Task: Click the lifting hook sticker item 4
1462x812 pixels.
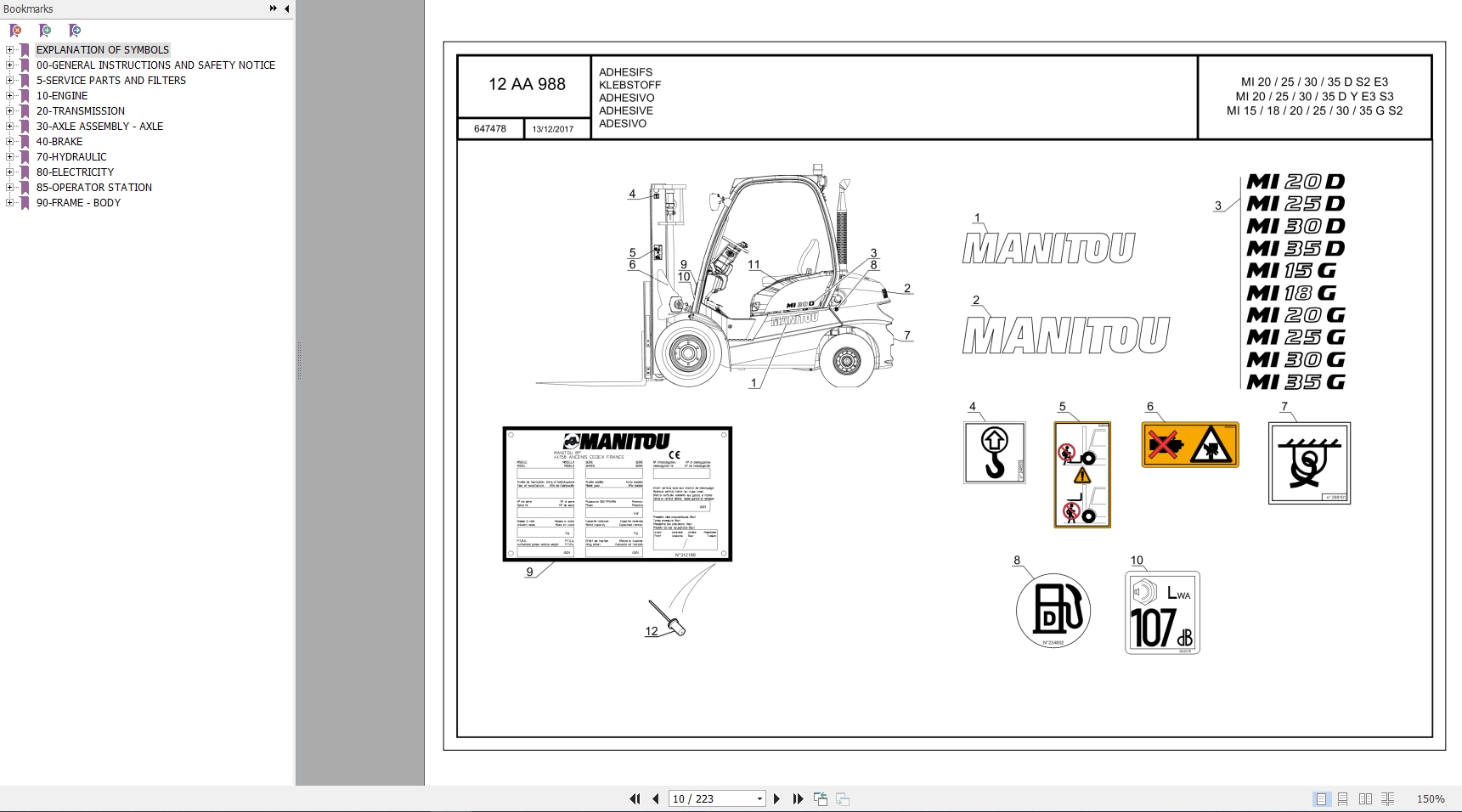Action: tap(994, 453)
